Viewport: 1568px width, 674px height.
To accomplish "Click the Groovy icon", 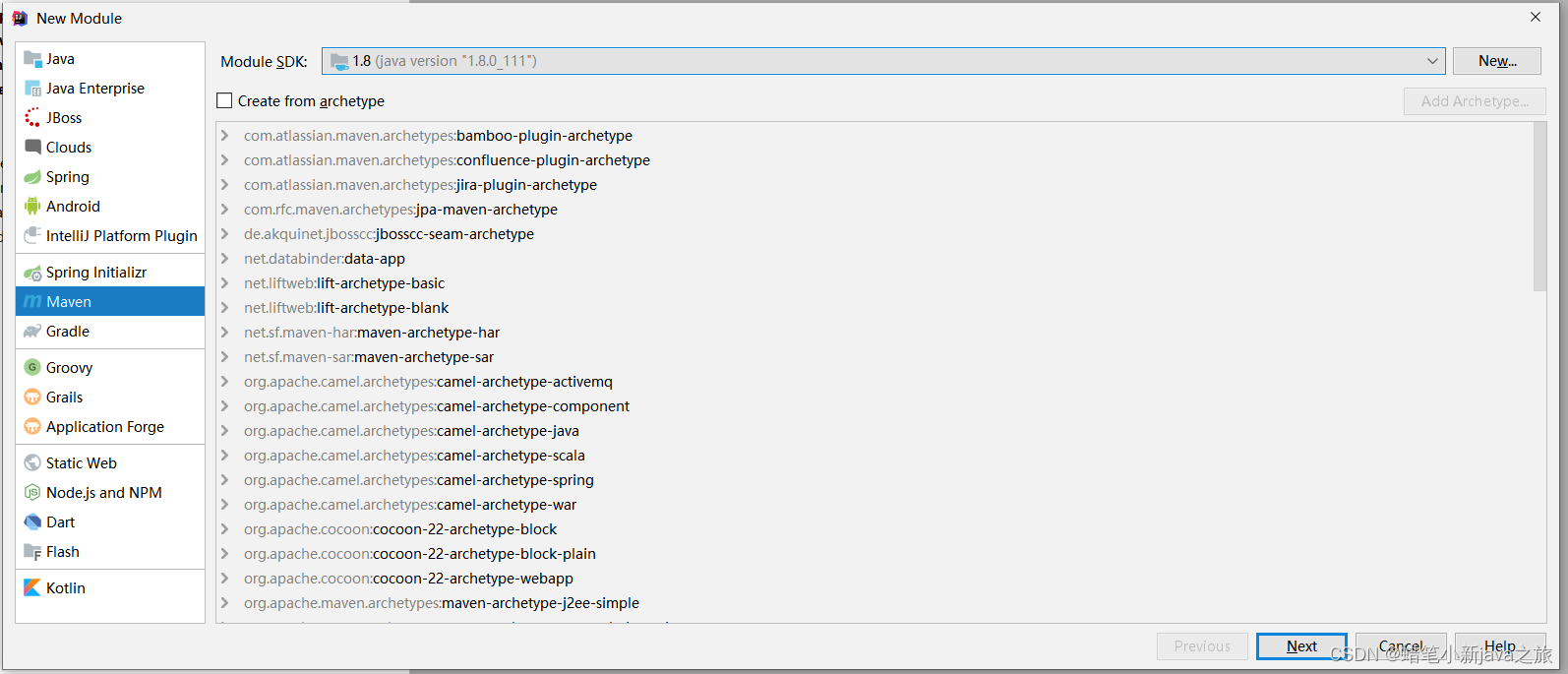I will click(32, 368).
